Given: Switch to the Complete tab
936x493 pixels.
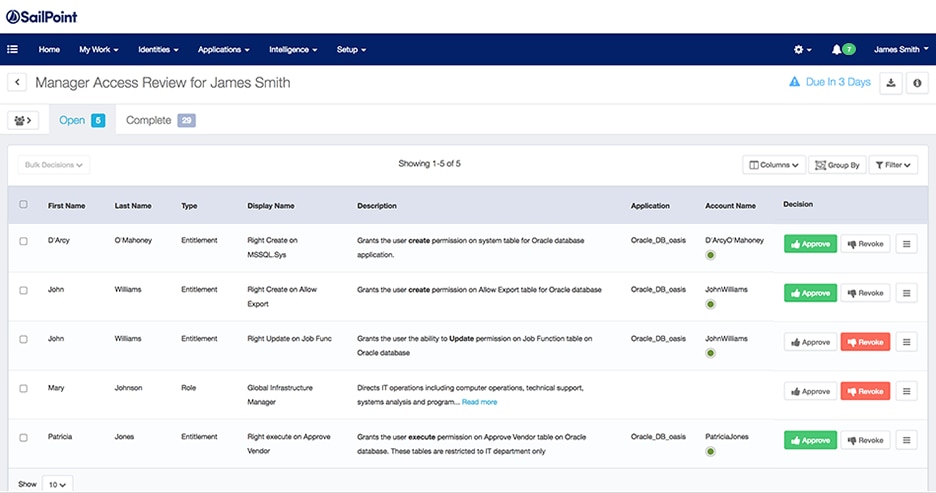Looking at the screenshot, I should click(x=160, y=120).
